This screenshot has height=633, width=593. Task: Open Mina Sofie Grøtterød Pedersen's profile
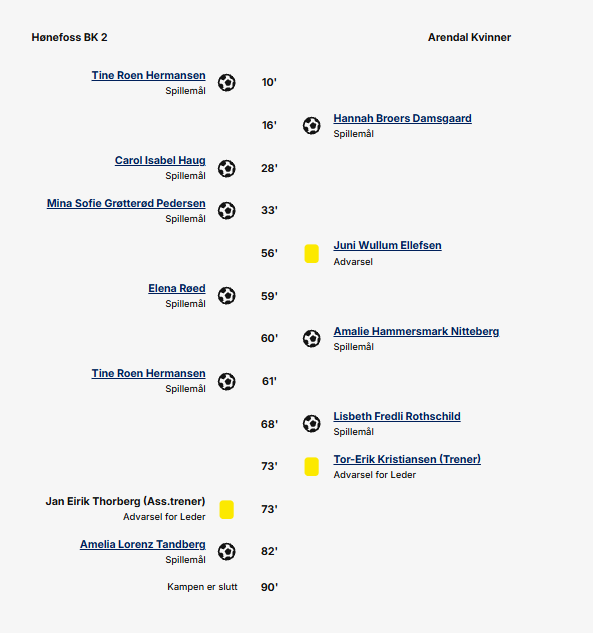(126, 203)
